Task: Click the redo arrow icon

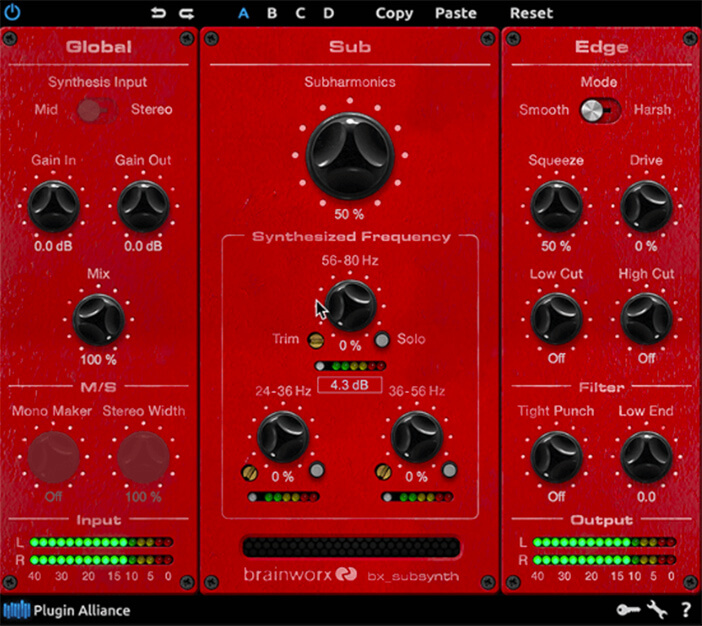Action: tap(186, 14)
